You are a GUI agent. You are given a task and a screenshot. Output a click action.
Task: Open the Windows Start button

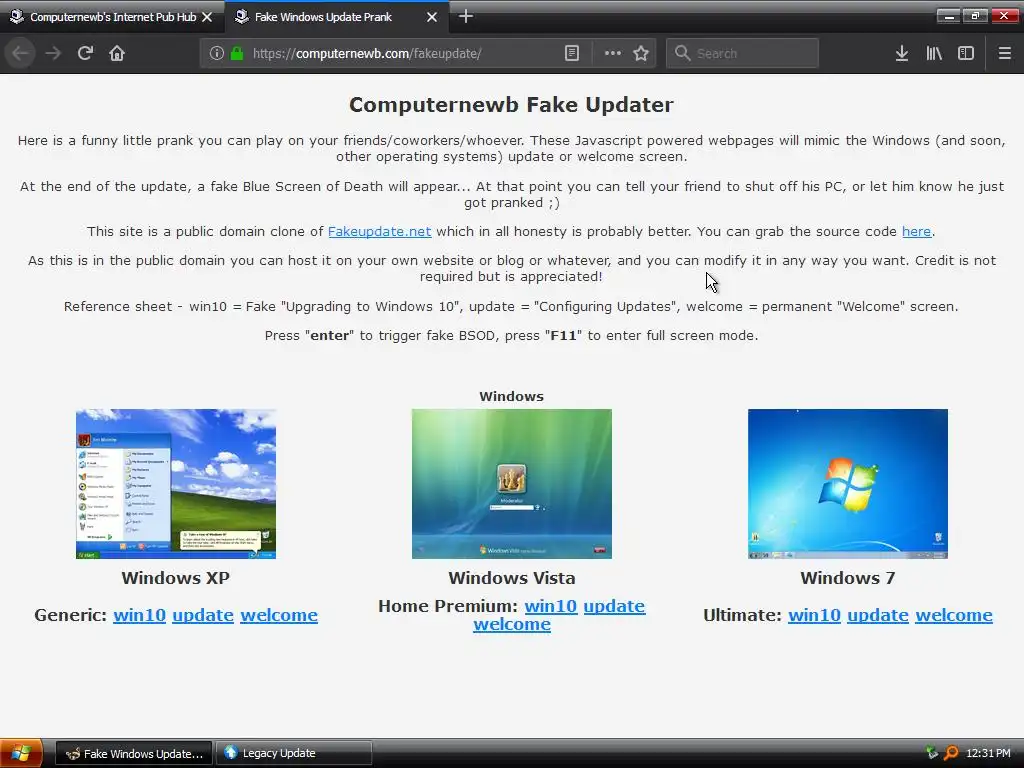click(22, 754)
